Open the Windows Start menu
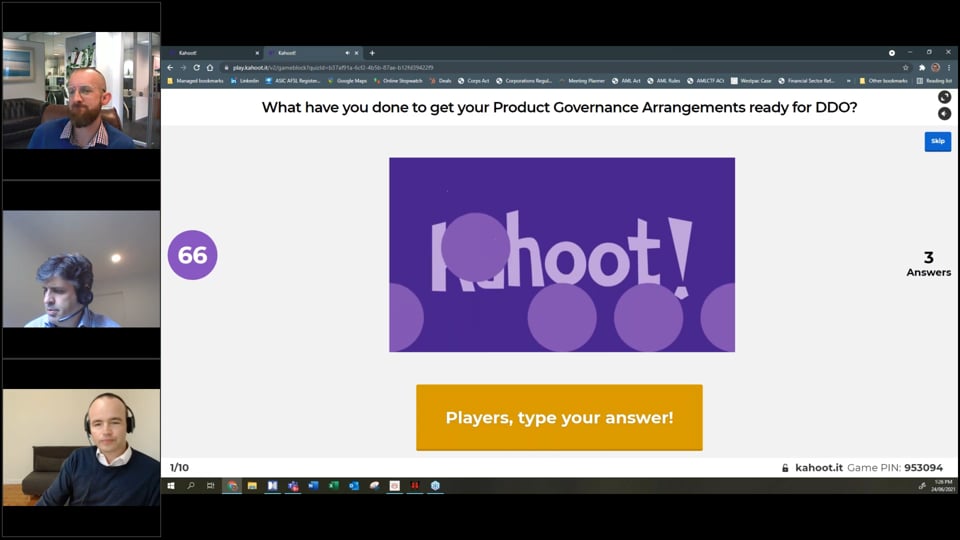The image size is (960, 540). pos(171,486)
